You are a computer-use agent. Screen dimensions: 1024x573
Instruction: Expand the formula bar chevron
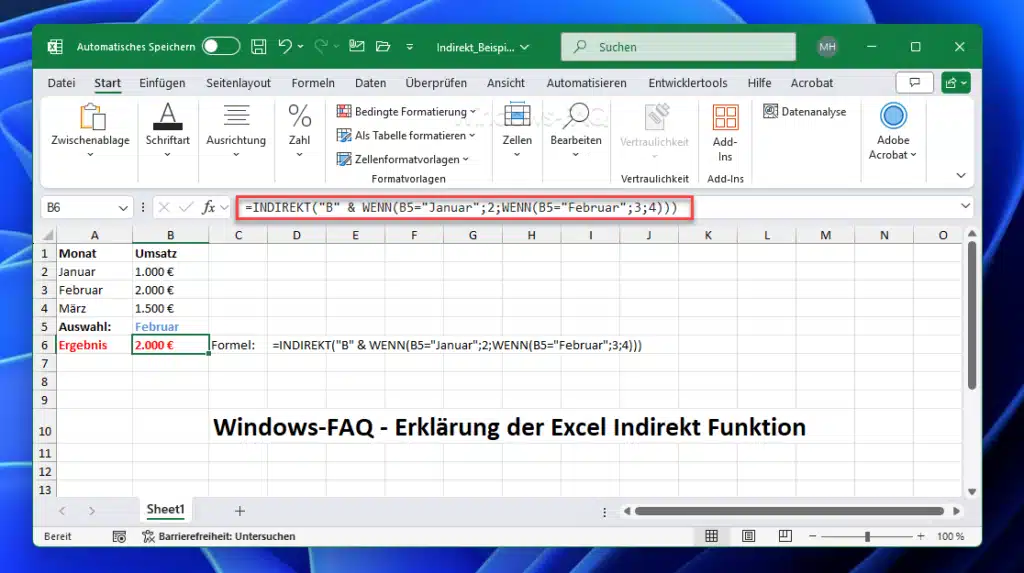coord(965,206)
